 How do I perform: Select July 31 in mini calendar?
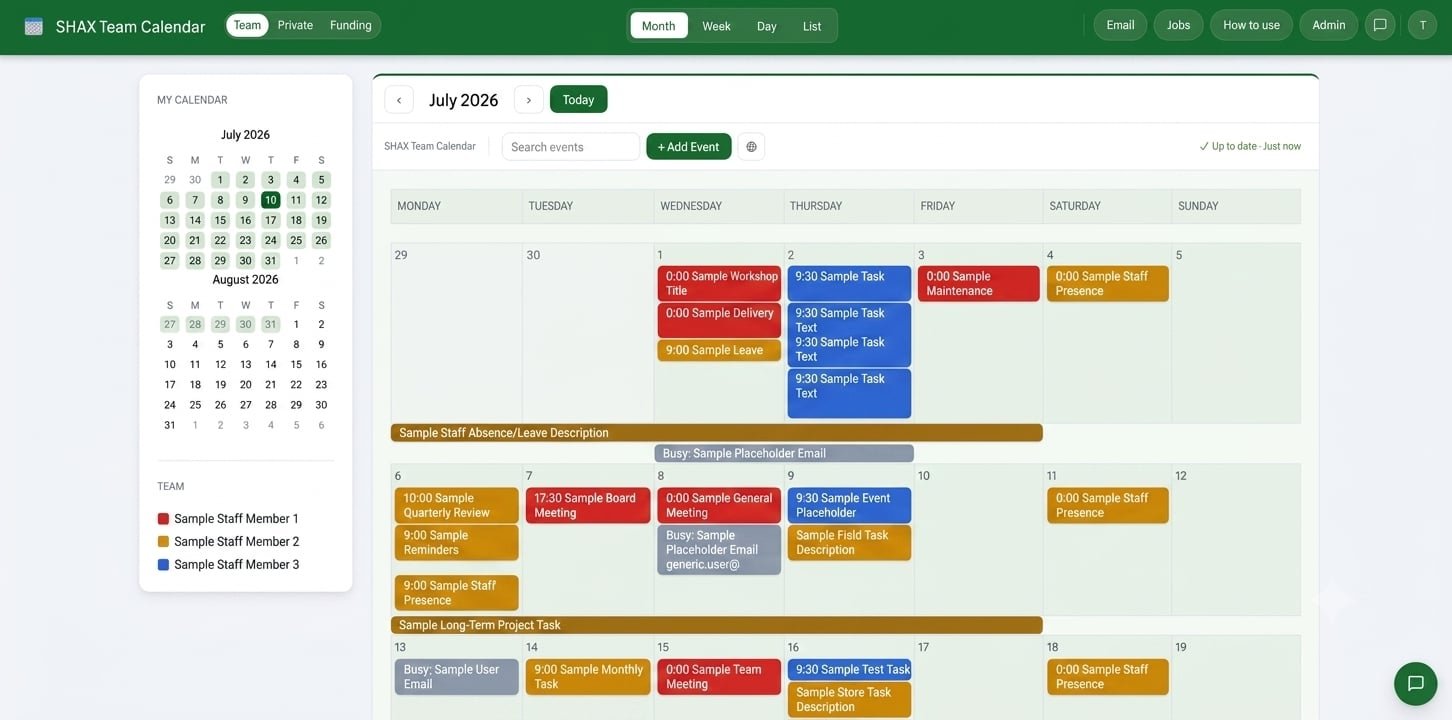click(x=270, y=261)
